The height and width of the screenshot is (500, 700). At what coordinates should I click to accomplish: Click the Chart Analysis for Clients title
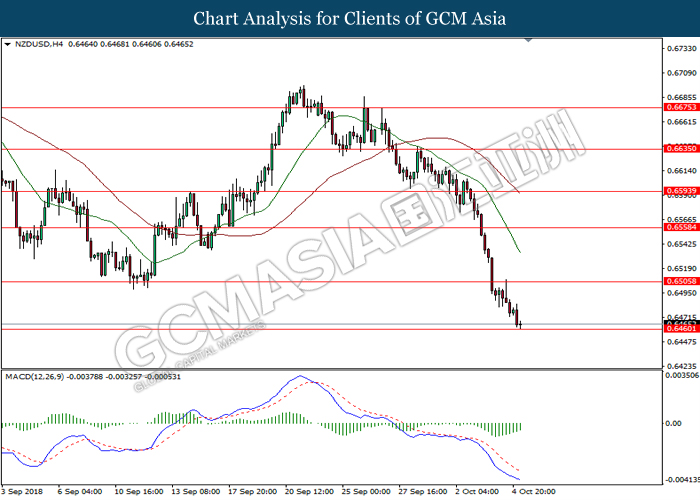click(350, 19)
